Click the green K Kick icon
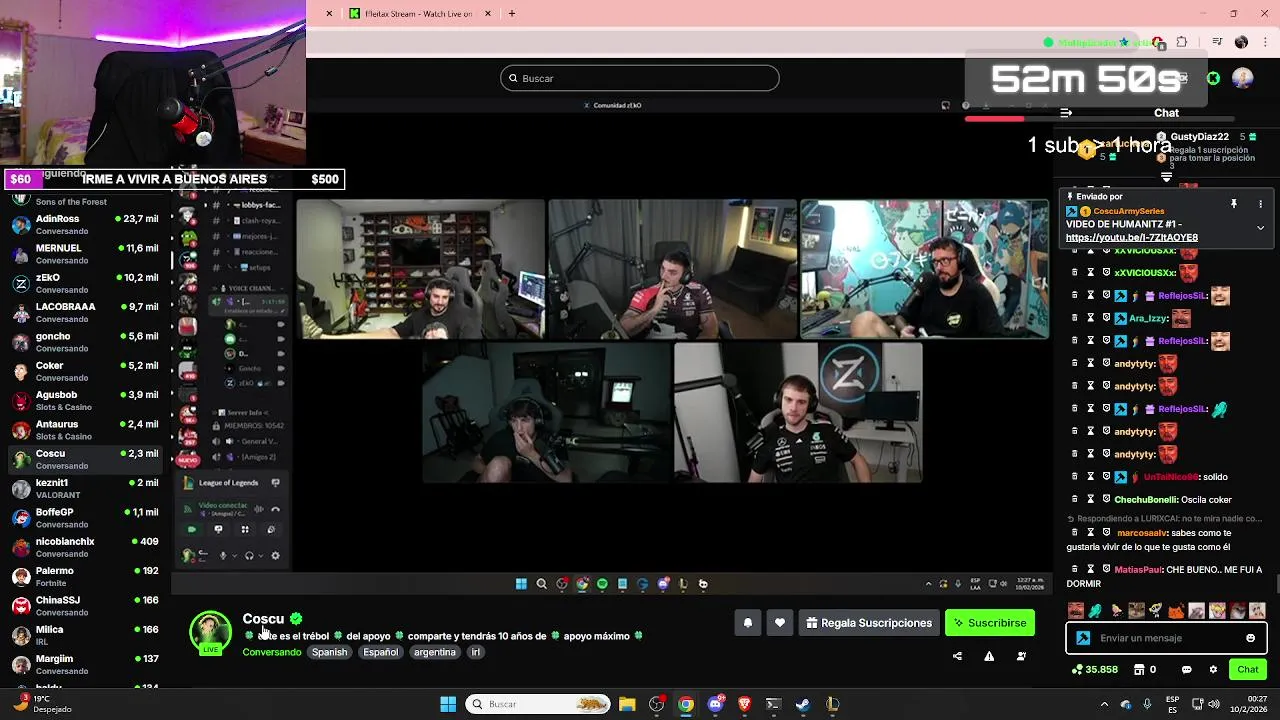The height and width of the screenshot is (720, 1280). click(1213, 78)
